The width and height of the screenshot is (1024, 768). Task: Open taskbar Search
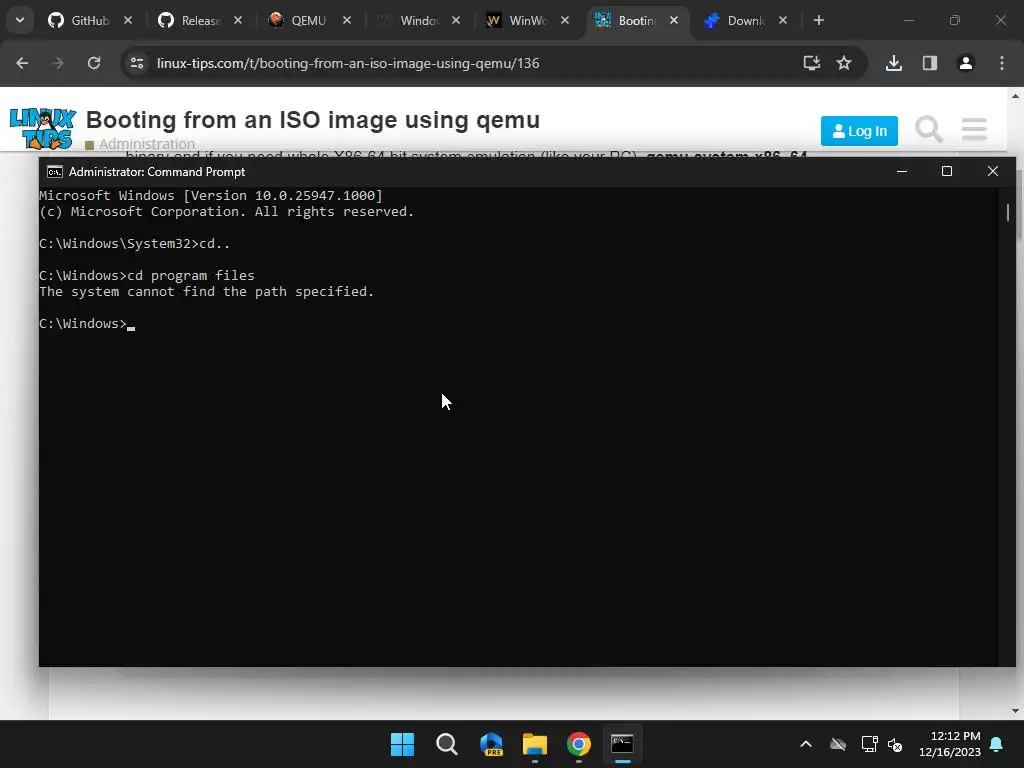click(447, 744)
